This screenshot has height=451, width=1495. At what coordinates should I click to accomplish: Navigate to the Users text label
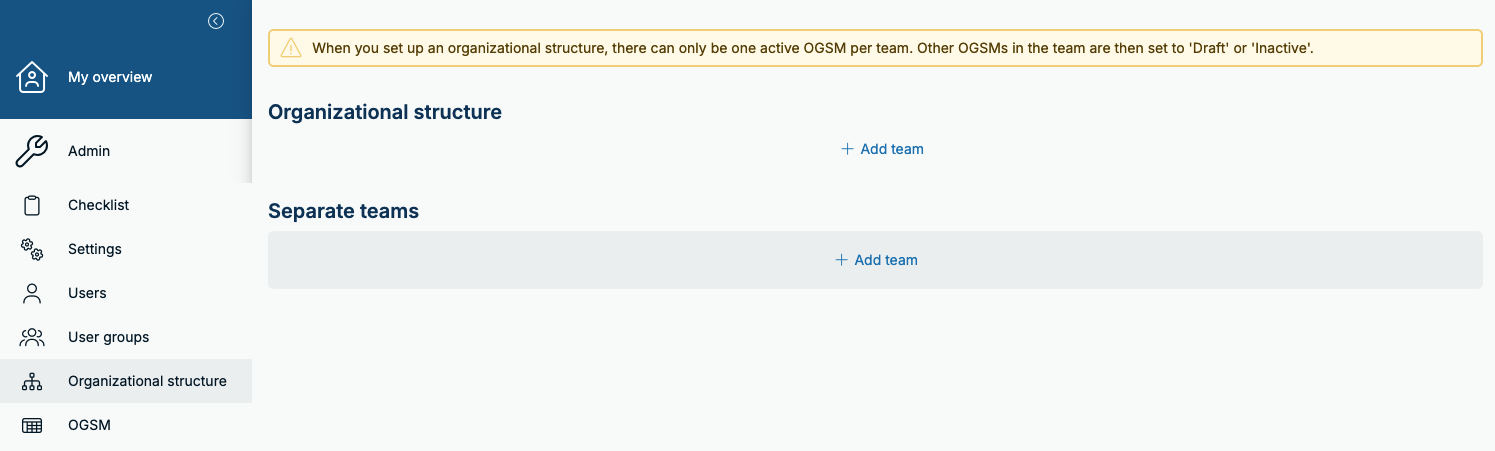tap(87, 293)
